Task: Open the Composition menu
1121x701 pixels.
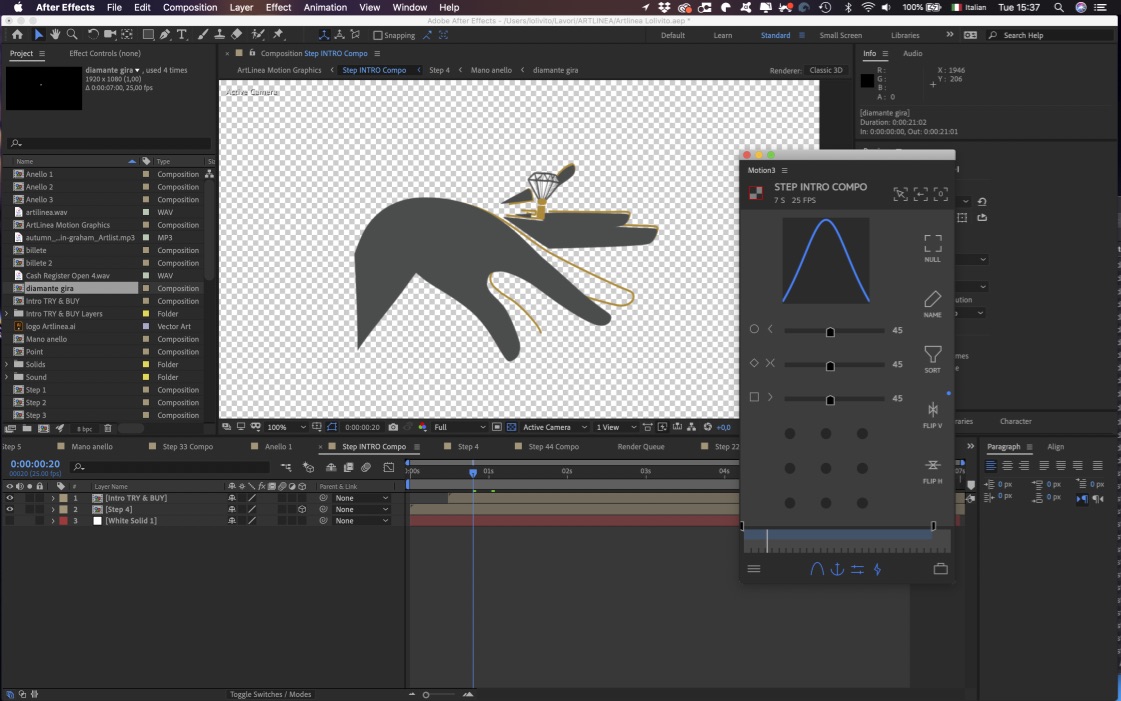Action: click(189, 7)
